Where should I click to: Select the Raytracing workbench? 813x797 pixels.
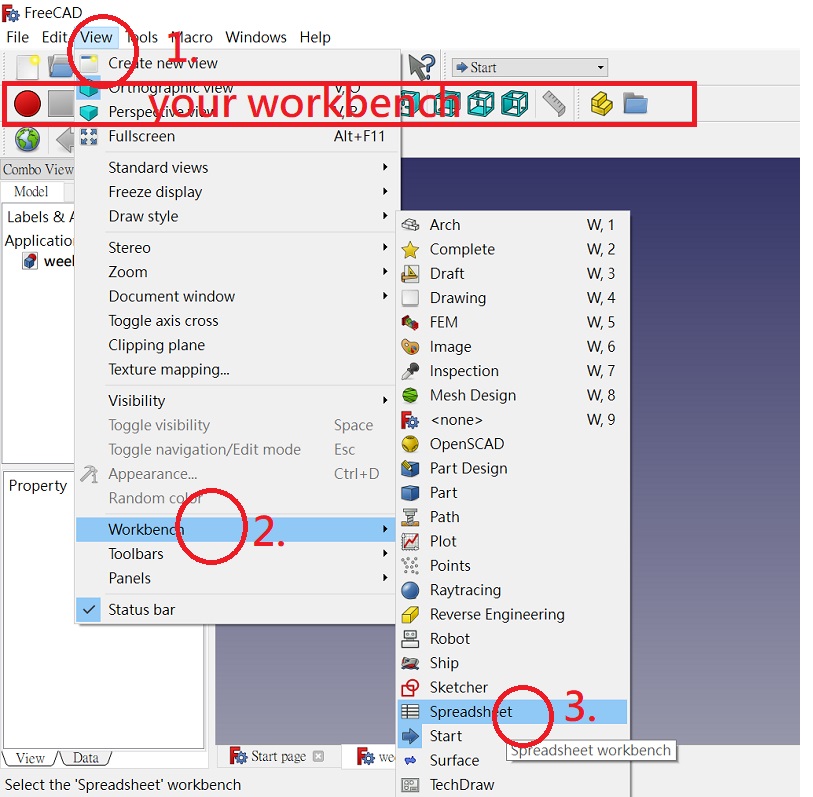(x=513, y=590)
